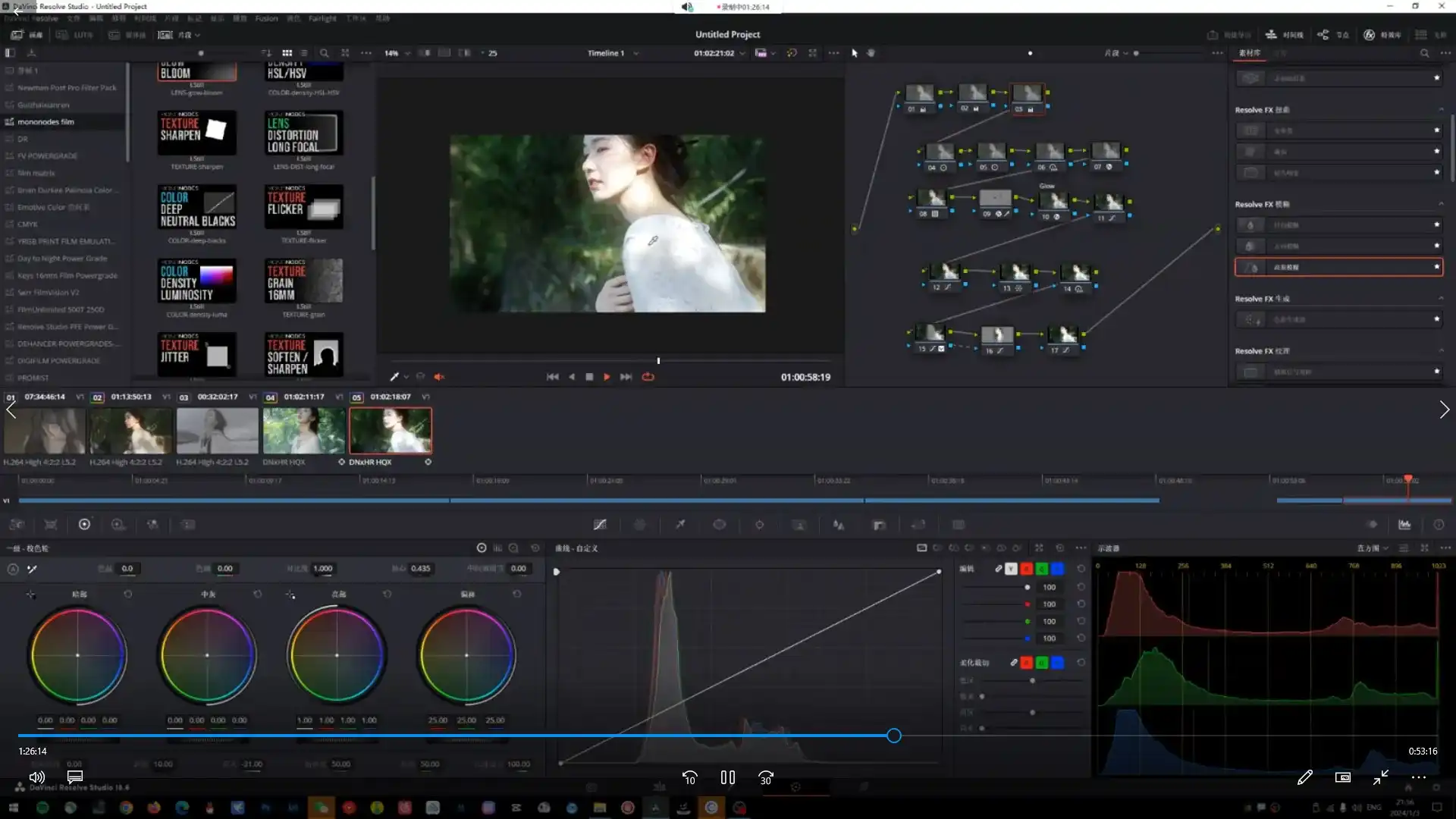Toggle loop playback in the viewer

(x=648, y=377)
